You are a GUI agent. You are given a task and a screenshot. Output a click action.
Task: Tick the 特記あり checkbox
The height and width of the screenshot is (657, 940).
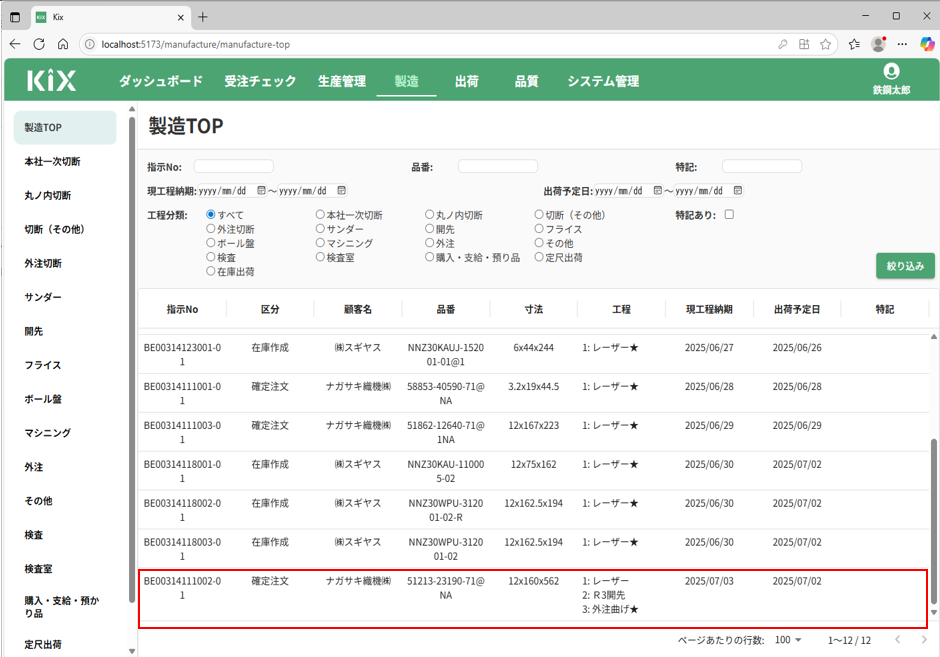[729, 214]
